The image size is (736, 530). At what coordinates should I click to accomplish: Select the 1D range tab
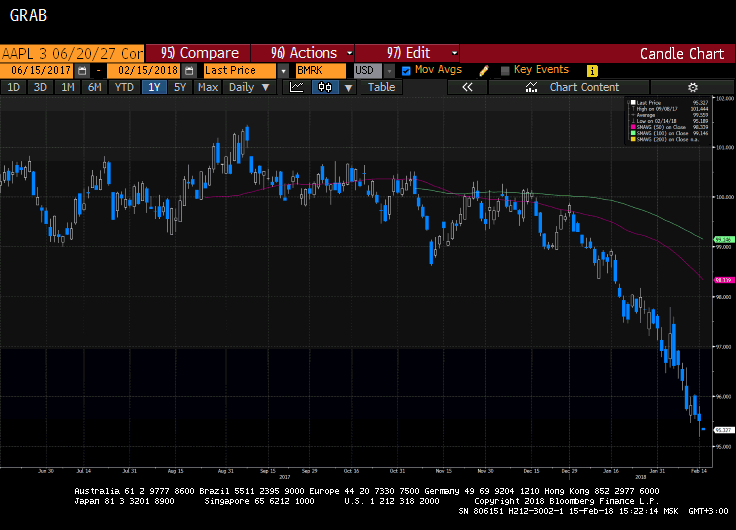(x=14, y=87)
